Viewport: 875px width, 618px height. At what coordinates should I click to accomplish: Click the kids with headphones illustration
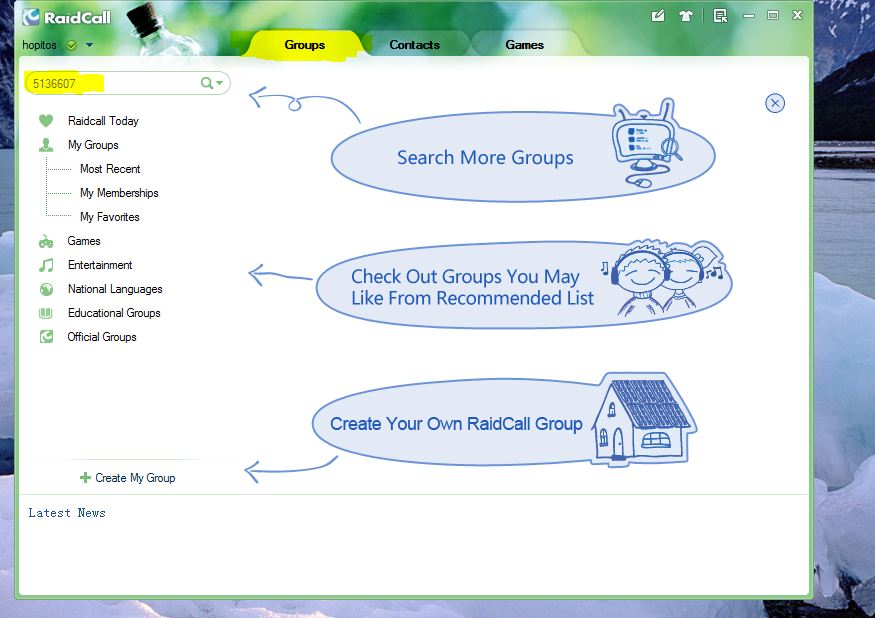tap(662, 278)
